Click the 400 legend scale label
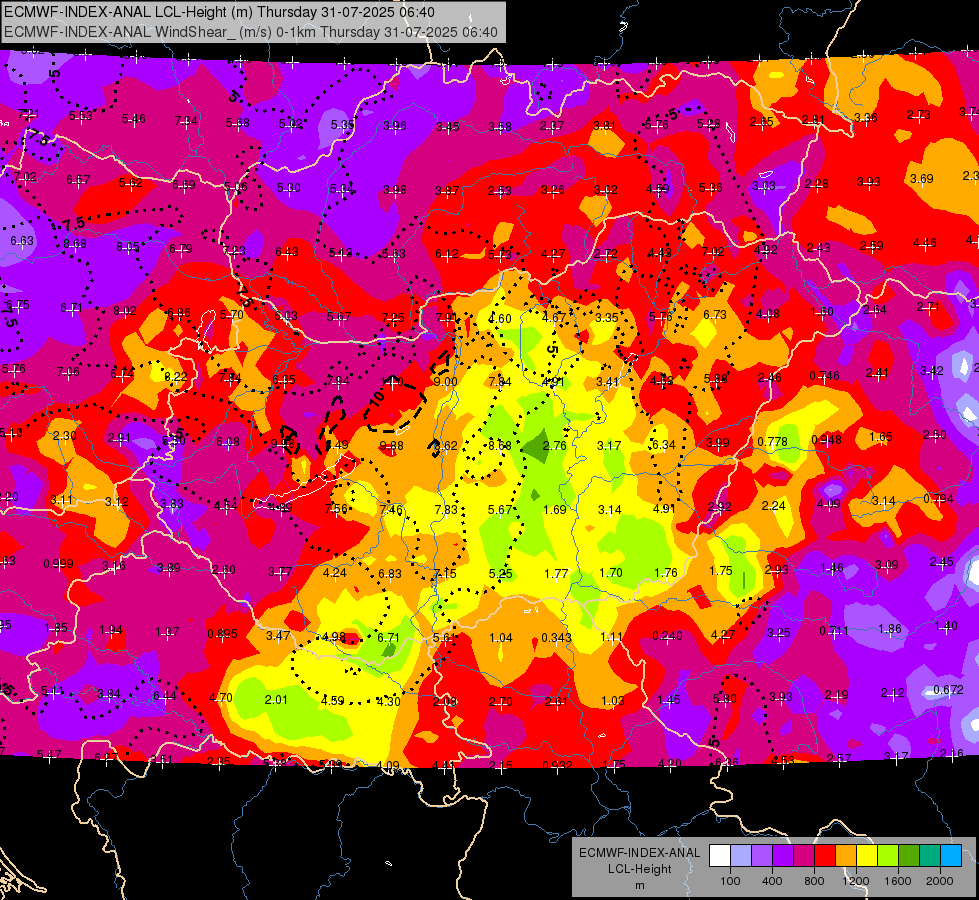This screenshot has height=900, width=979. (772, 881)
